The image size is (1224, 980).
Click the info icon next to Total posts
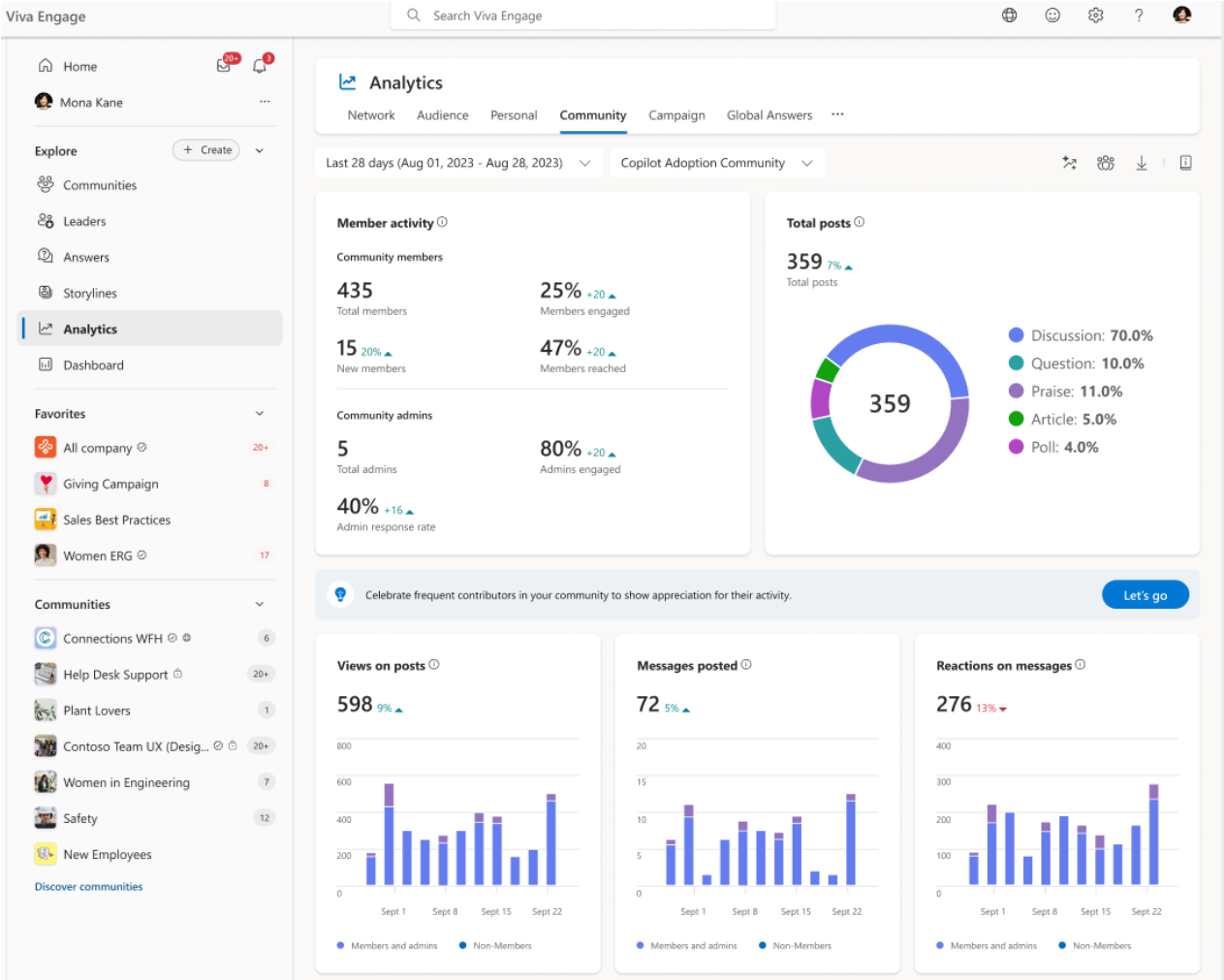(860, 222)
